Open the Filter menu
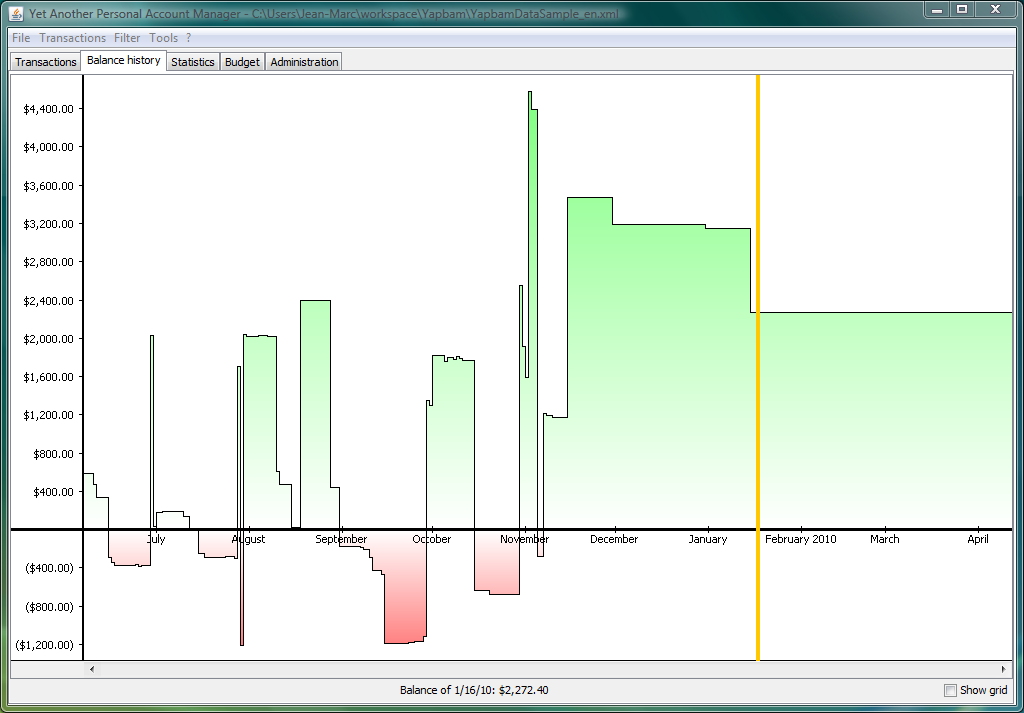Viewport: 1024px width, 713px height. tap(127, 38)
